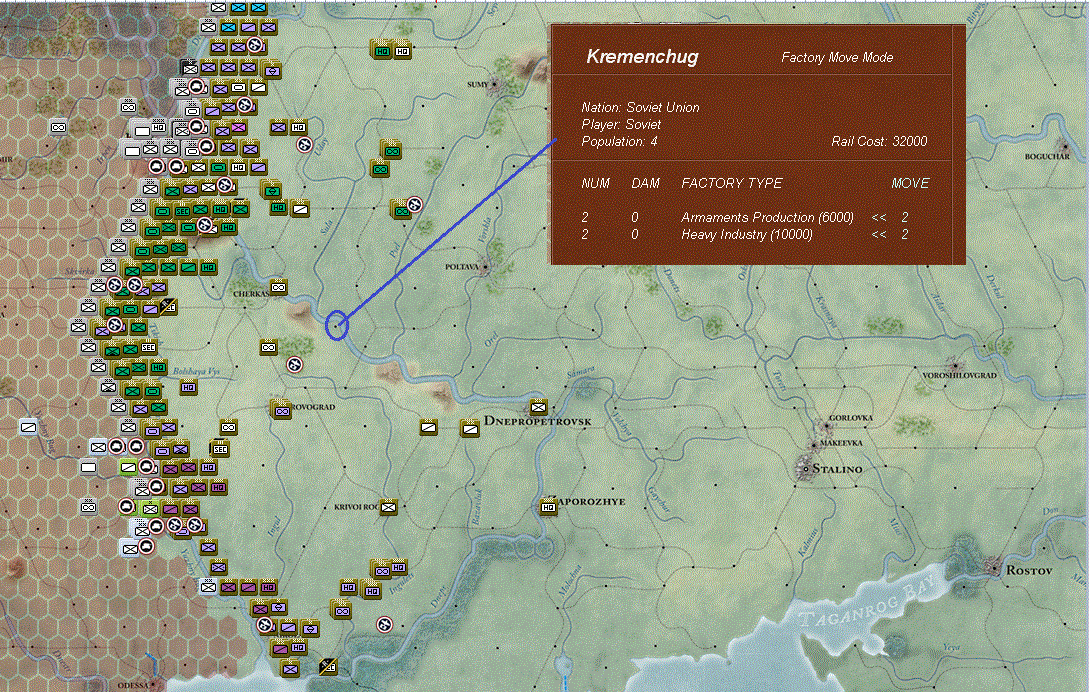The image size is (1089, 692).
Task: Select the move count for Heavy Industry
Action: click(x=905, y=235)
